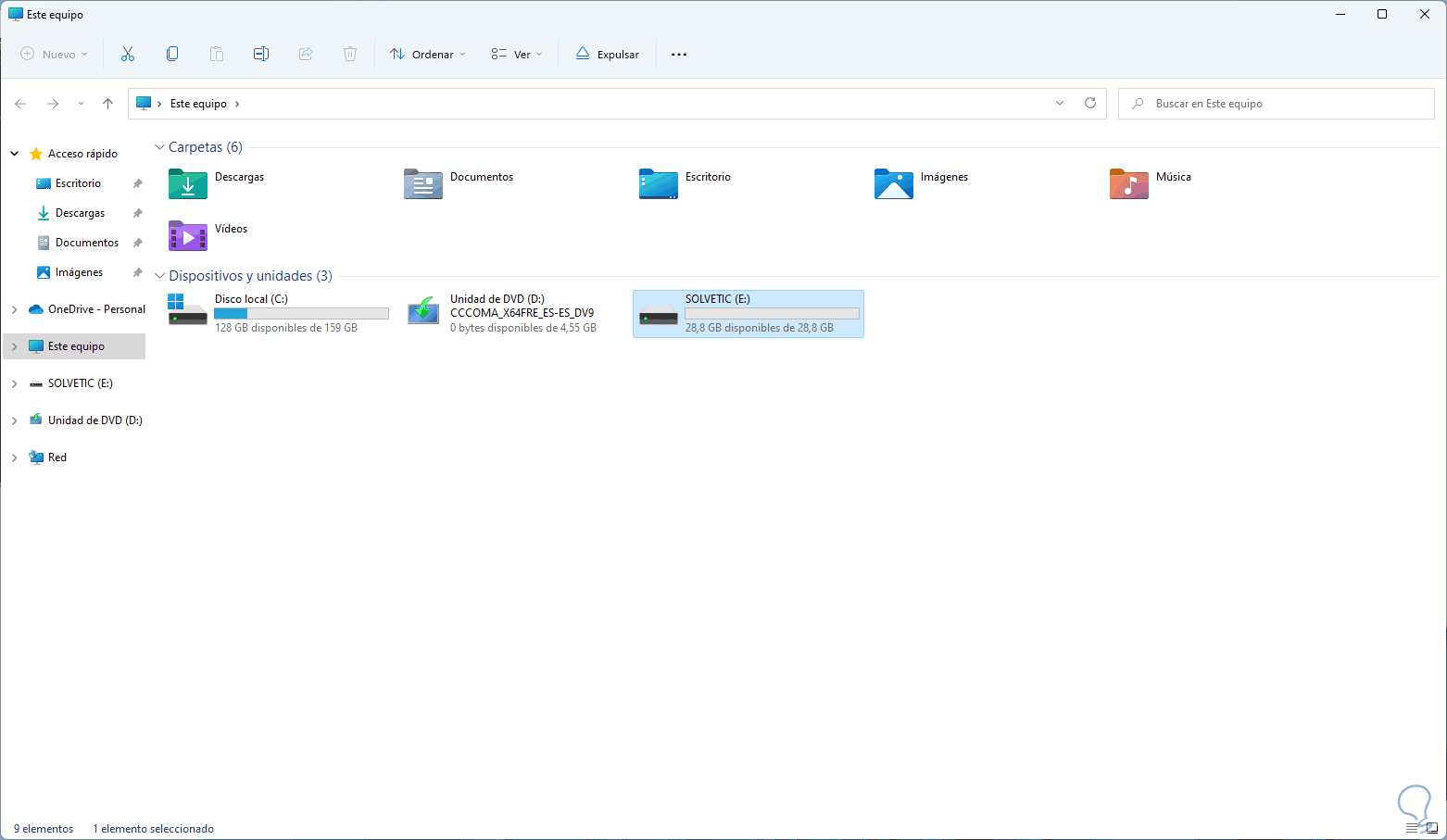1447x840 pixels.
Task: Open the Nuevo dropdown menu
Action: click(55, 55)
